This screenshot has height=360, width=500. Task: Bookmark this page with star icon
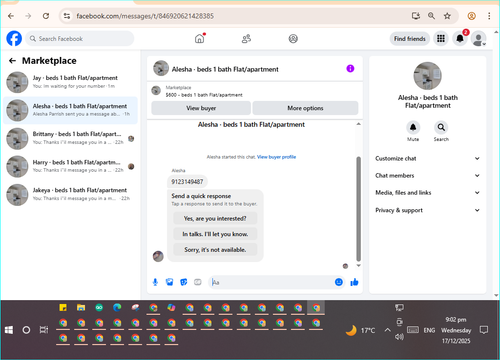447,16
